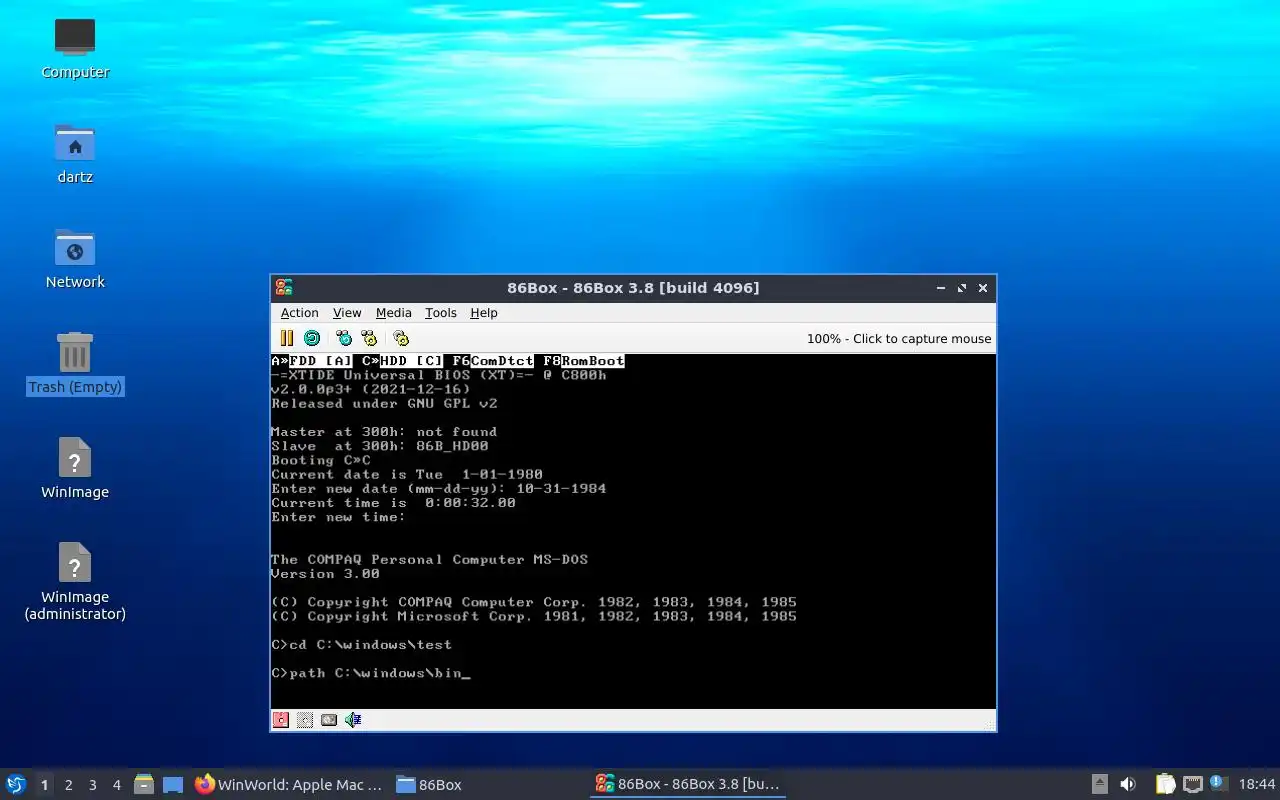Select the dartz home folder icon
This screenshot has height=800, width=1280.
pos(75,153)
